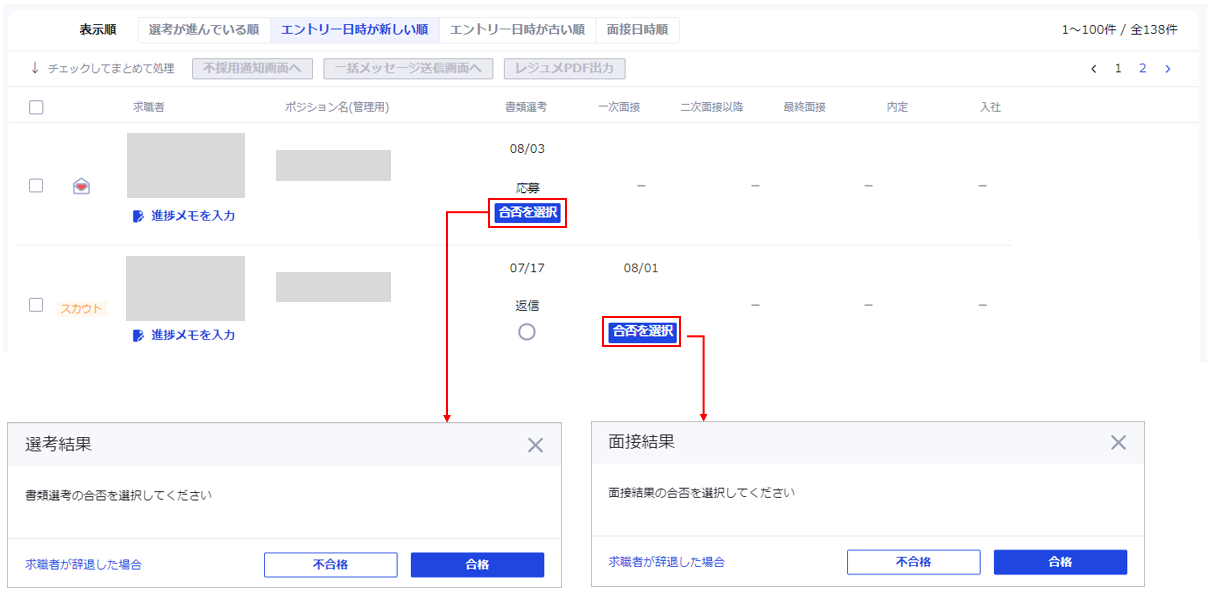The height and width of the screenshot is (592, 1209).
Task: Click the circle icon under 返信
Action: (527, 332)
